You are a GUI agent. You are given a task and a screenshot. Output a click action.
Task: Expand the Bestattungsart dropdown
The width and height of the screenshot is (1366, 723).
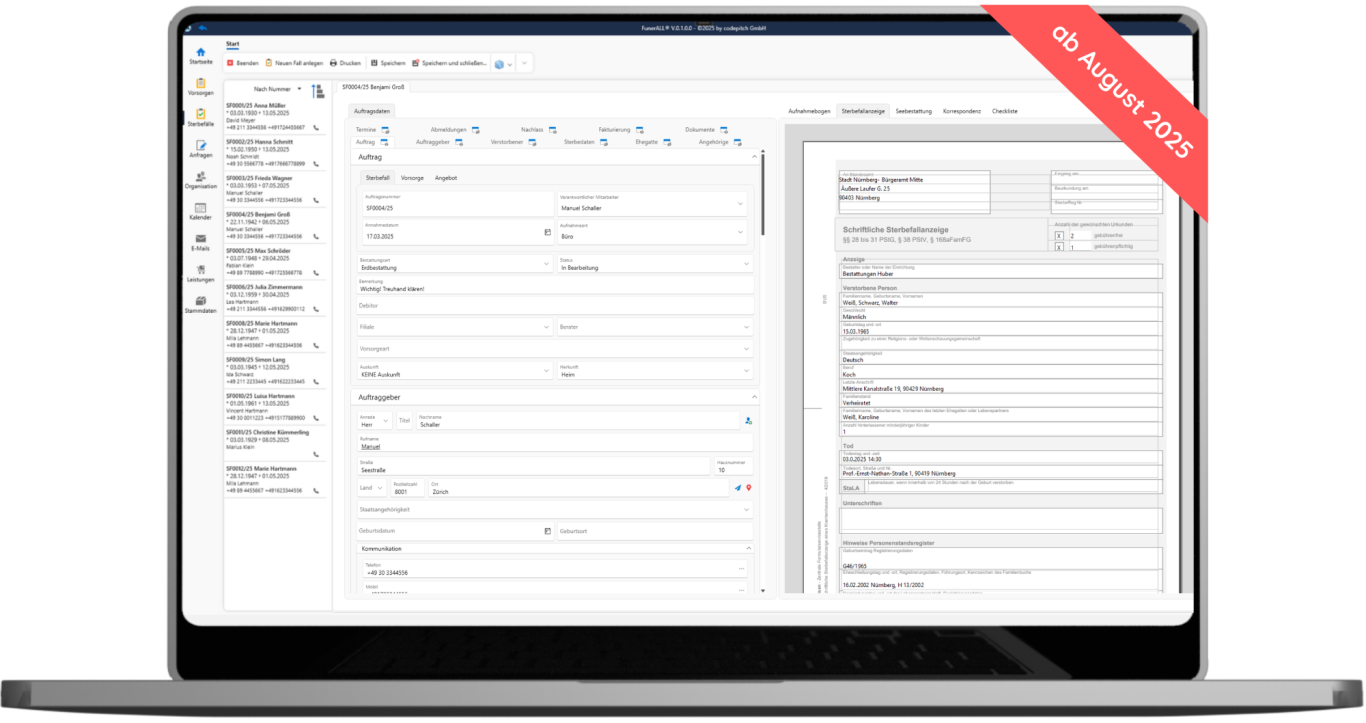pos(546,264)
